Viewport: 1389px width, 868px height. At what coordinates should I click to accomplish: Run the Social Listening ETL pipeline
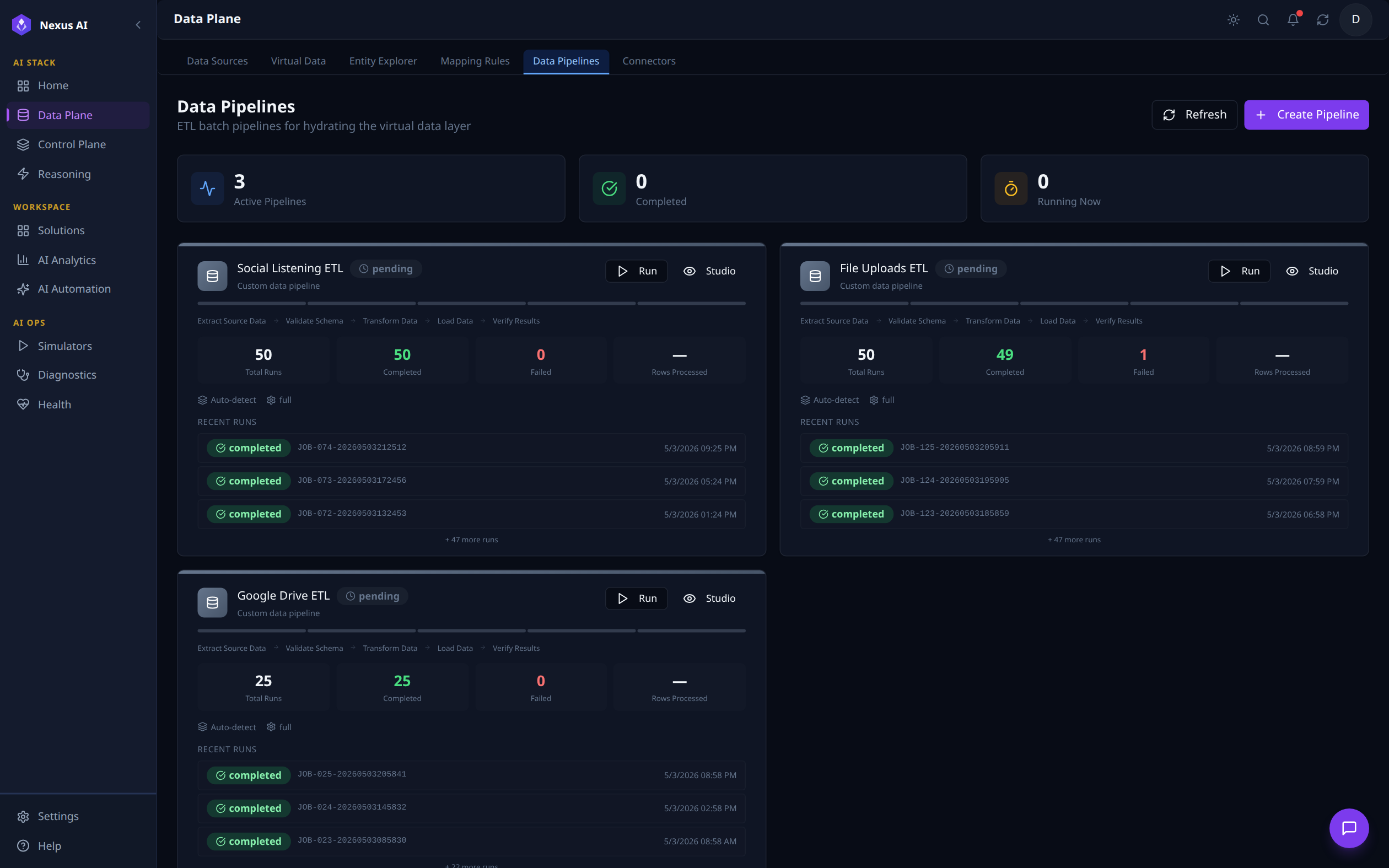point(637,271)
